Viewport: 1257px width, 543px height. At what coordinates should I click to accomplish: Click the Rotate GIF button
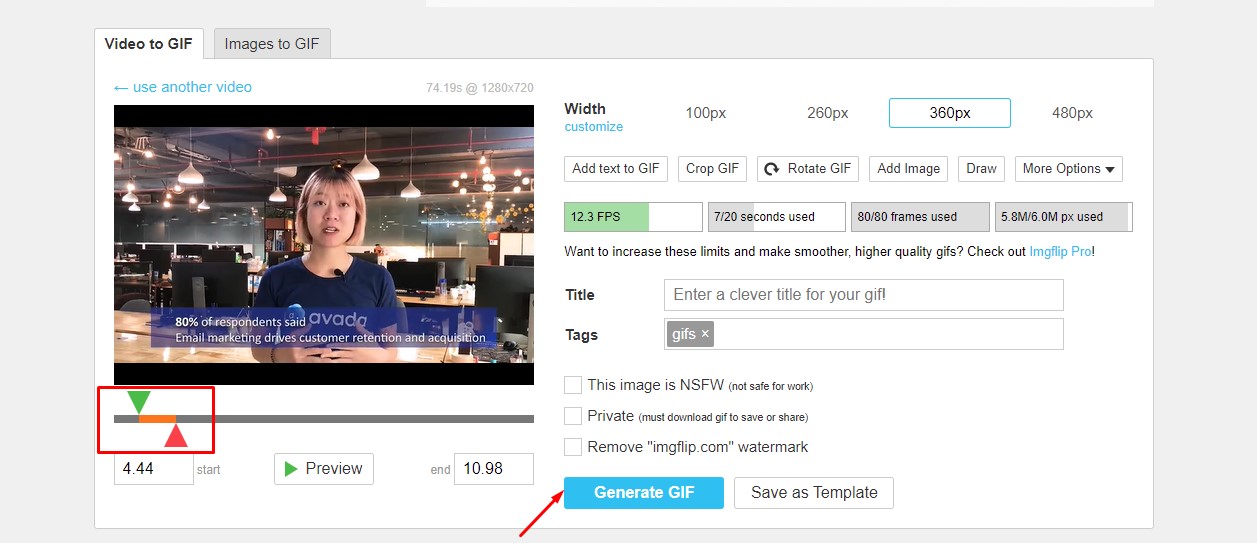(x=808, y=169)
